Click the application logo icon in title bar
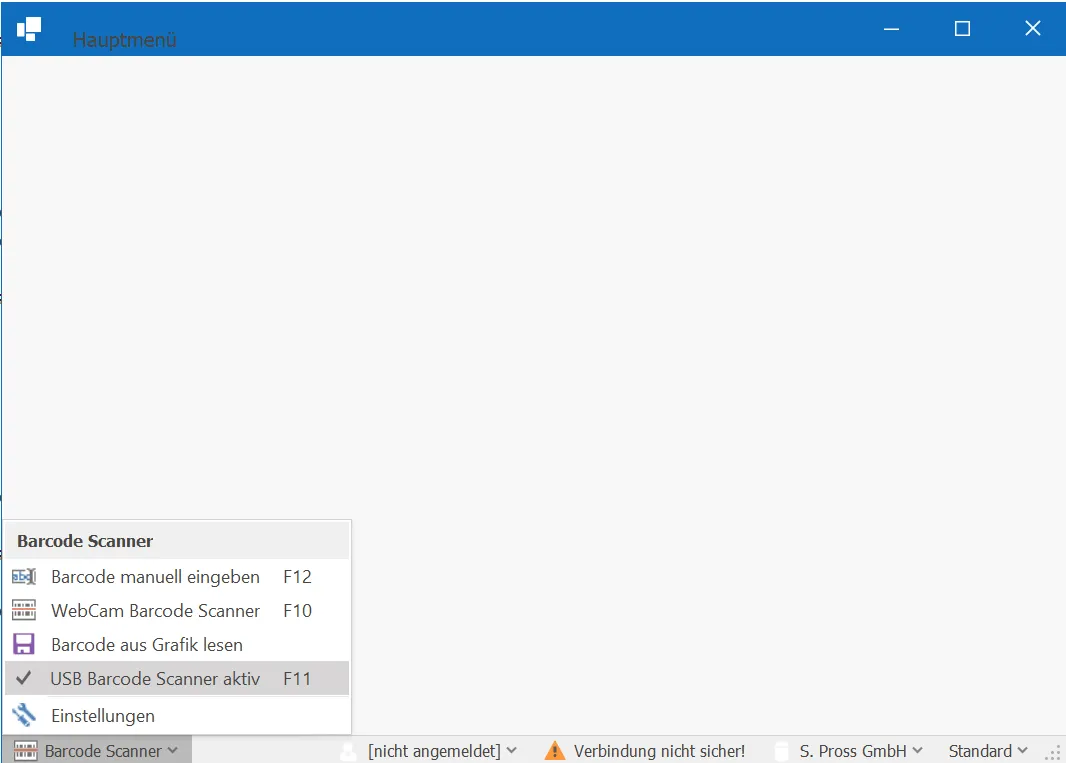 (x=29, y=29)
